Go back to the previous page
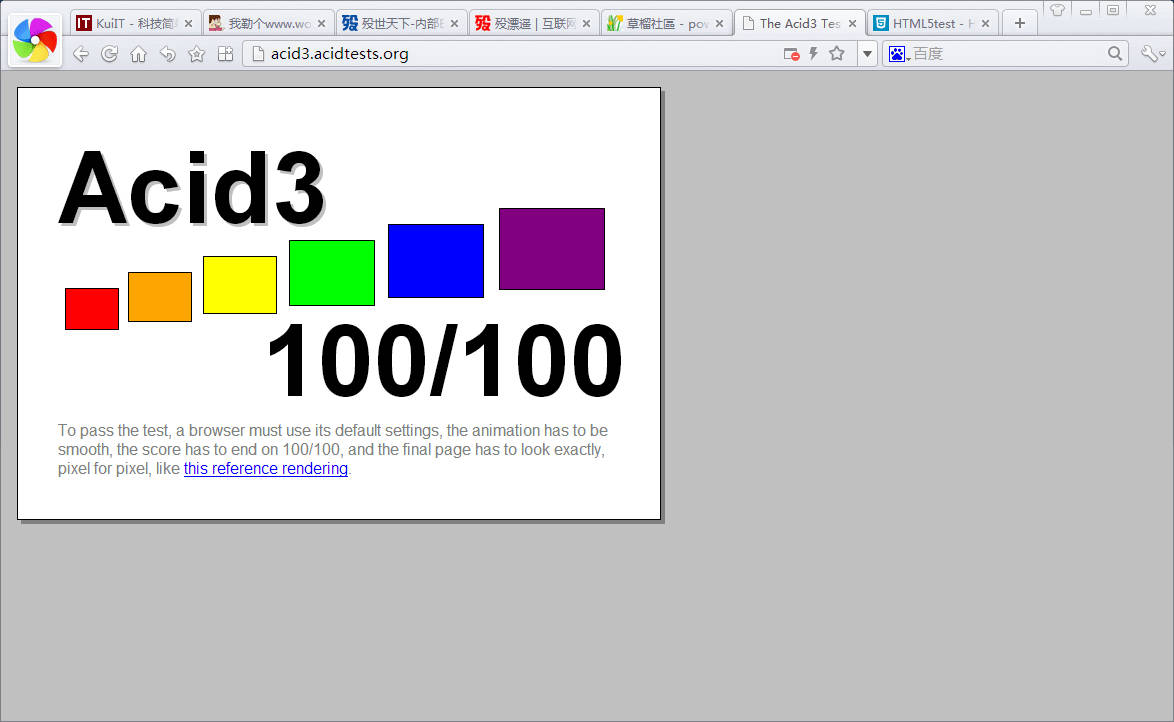The image size is (1174, 722). 81,54
